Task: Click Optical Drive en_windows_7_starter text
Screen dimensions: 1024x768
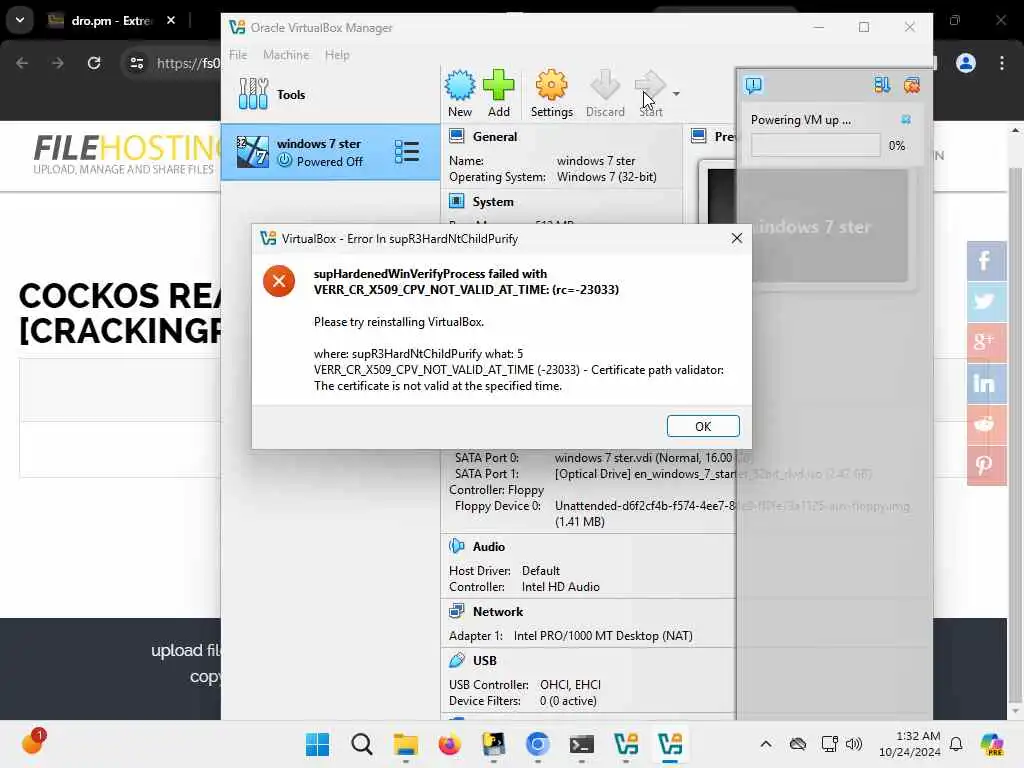Action: [x=713, y=474]
